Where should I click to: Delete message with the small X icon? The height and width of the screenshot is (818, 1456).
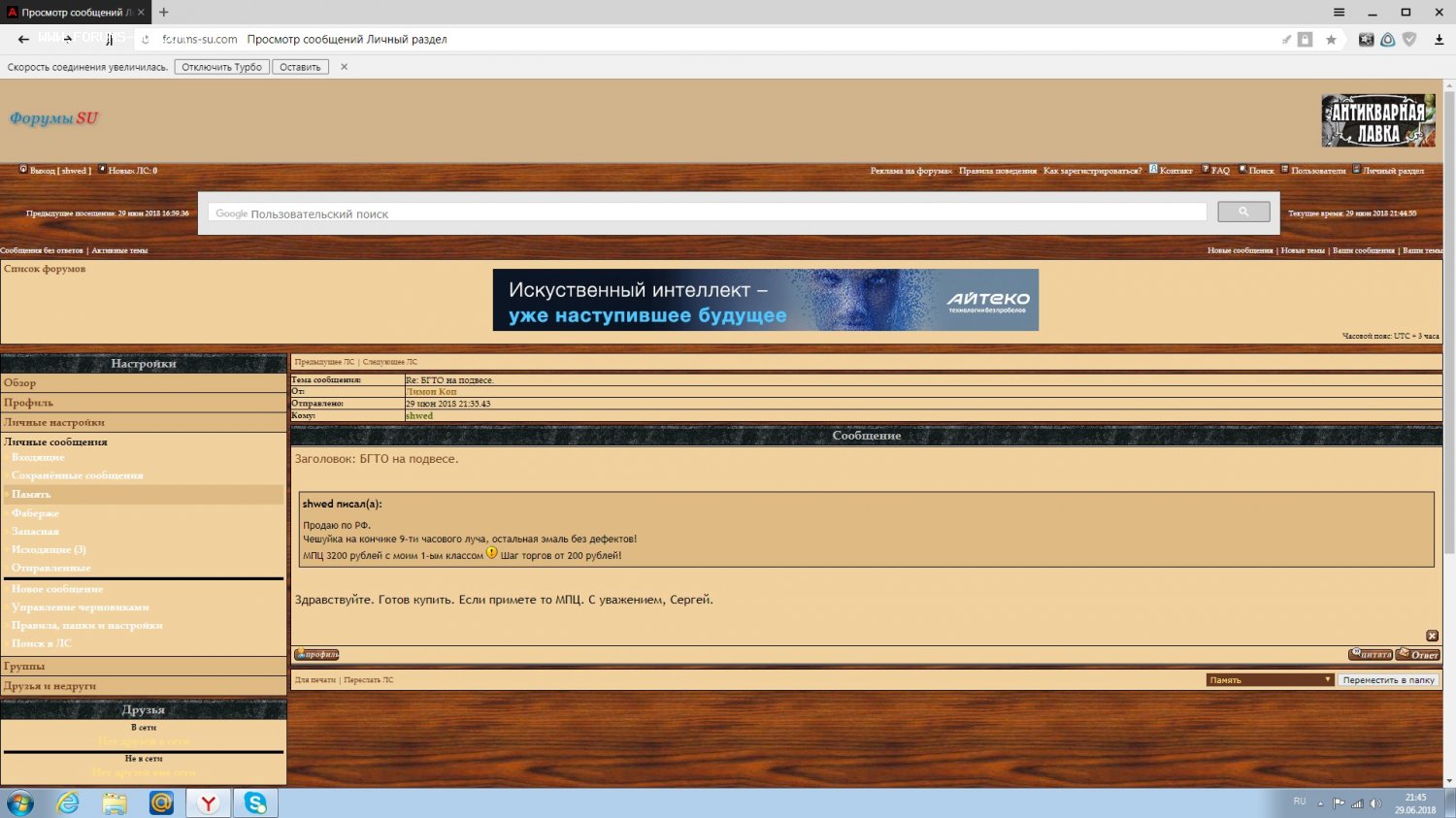(x=1432, y=637)
